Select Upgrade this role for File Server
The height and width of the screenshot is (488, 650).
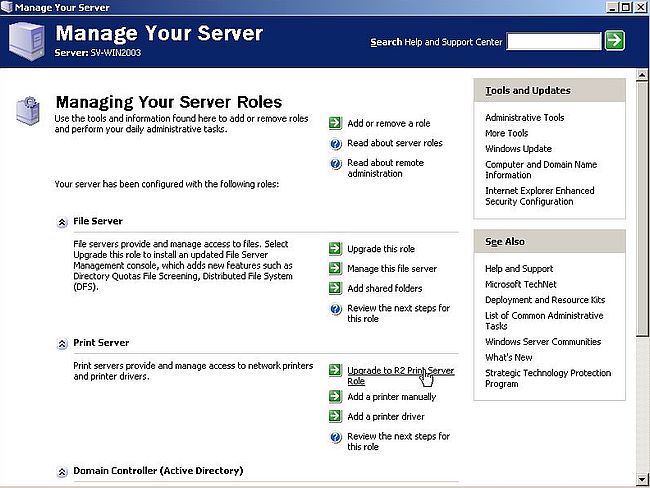click(x=381, y=249)
